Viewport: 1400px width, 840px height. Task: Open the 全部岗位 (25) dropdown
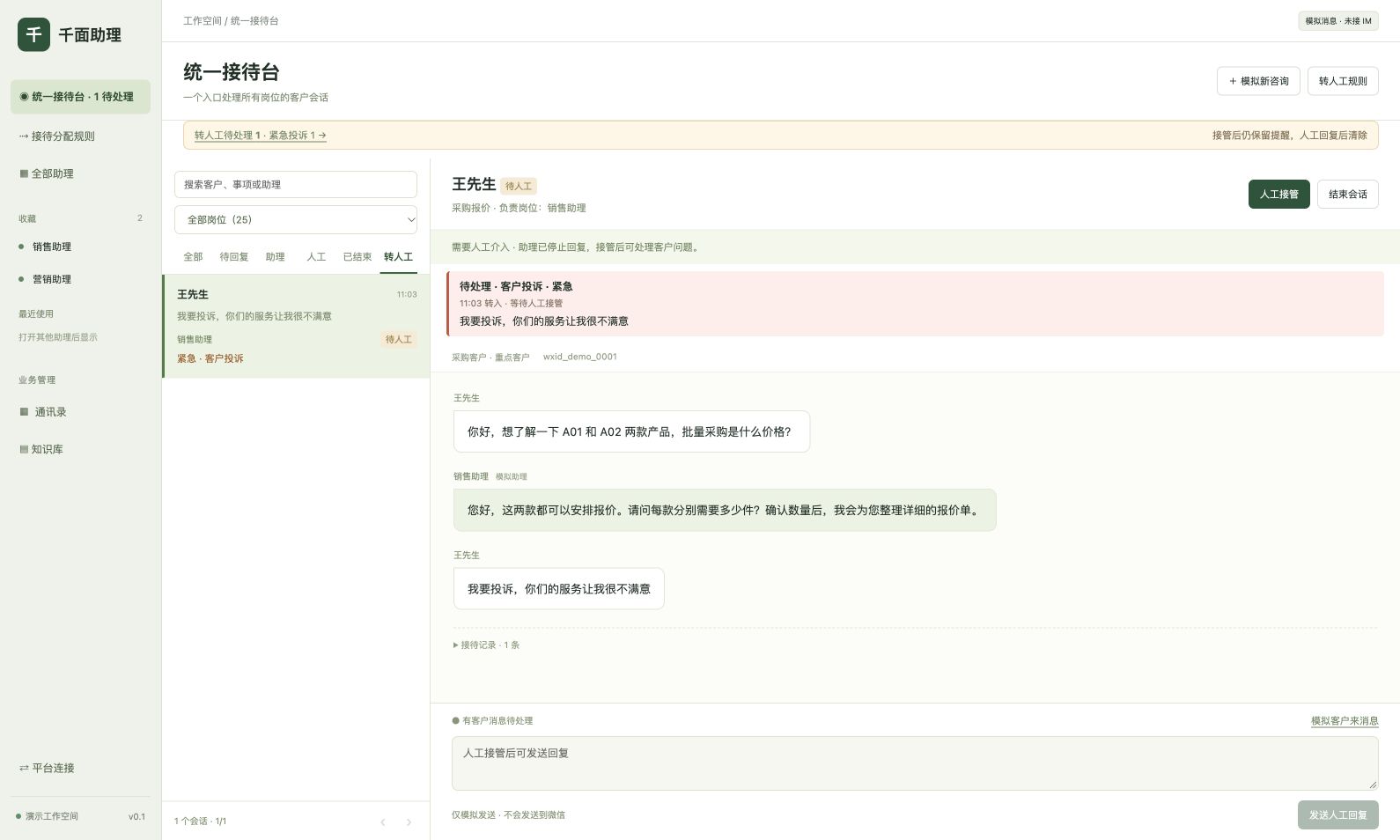coord(296,220)
